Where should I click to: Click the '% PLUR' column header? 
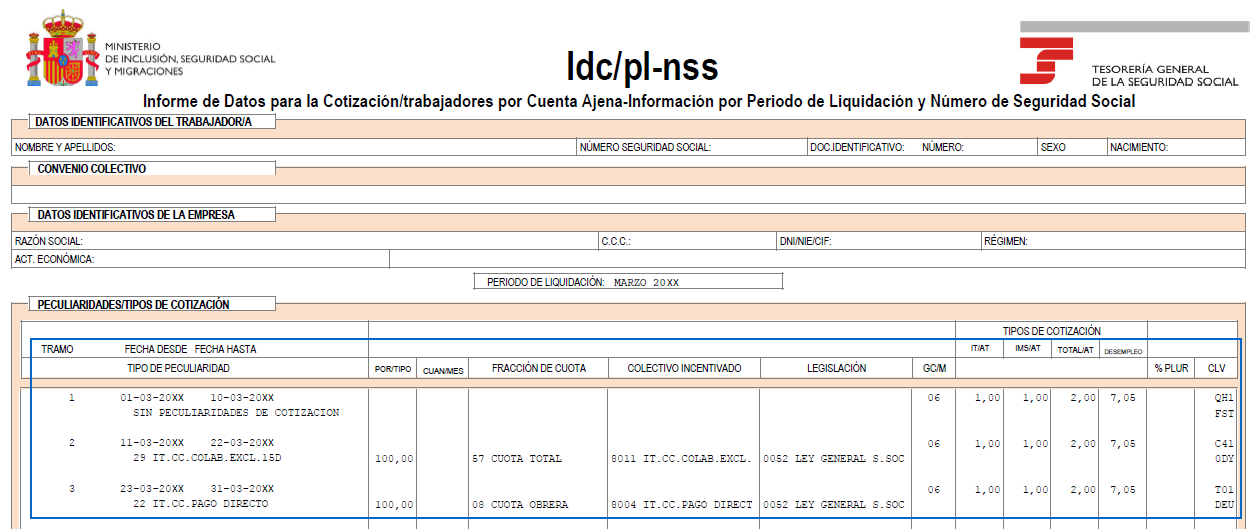click(1171, 369)
